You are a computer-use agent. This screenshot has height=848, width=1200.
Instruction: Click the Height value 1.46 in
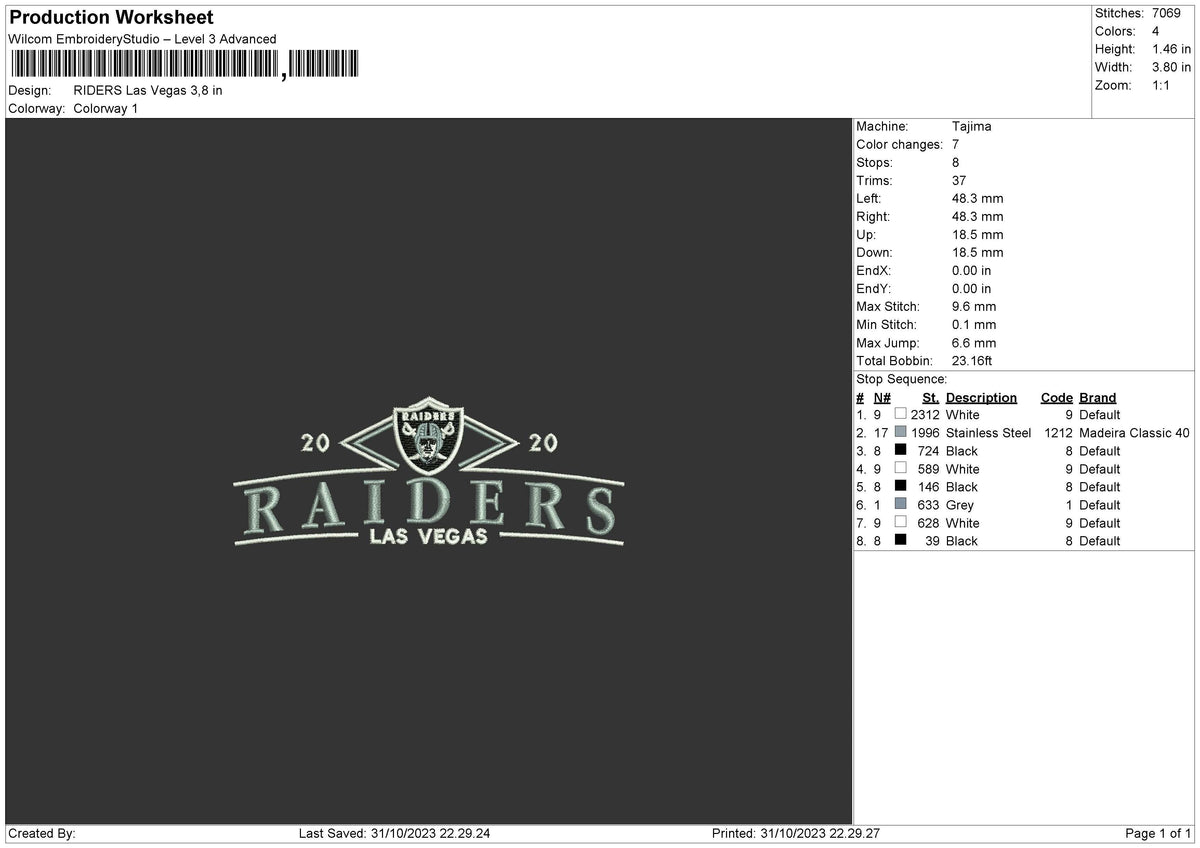[1172, 49]
